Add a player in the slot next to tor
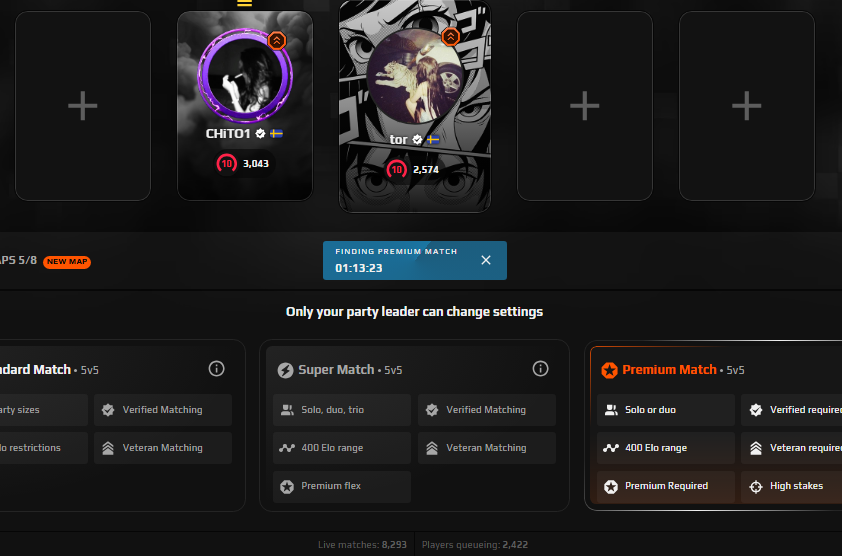 coord(584,106)
